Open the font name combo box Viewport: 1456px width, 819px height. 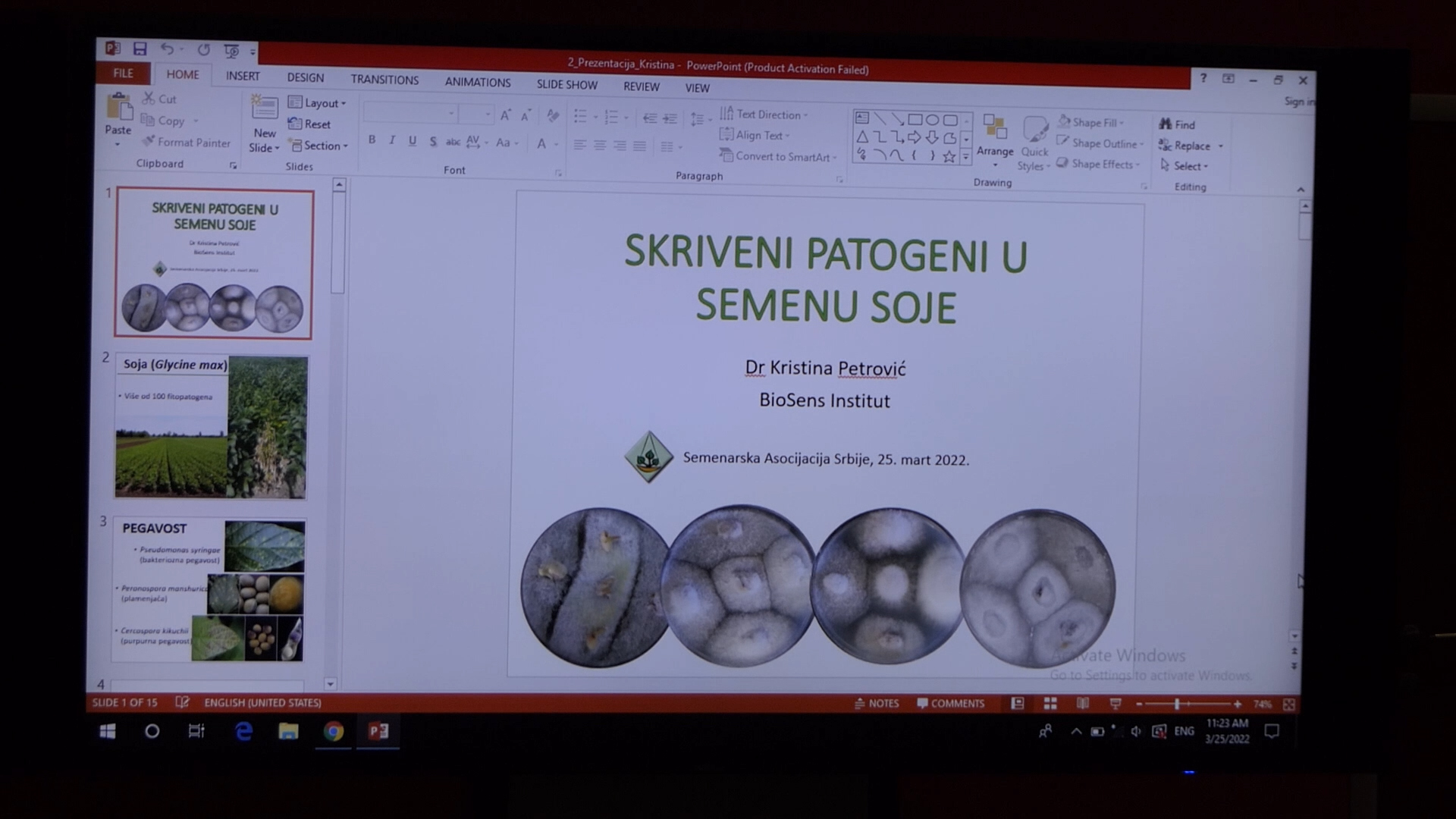click(x=410, y=114)
